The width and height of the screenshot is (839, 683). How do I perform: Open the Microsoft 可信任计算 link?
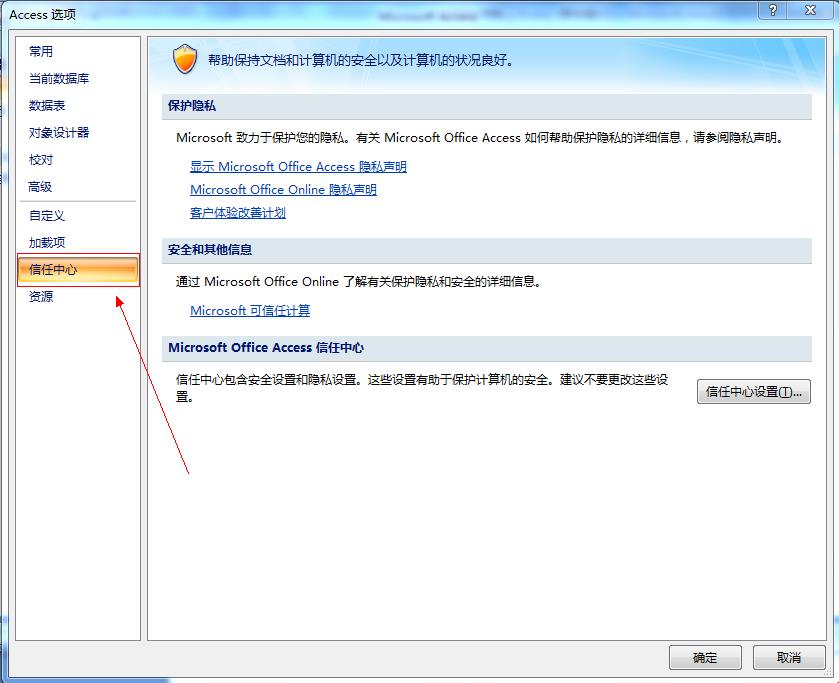point(250,310)
